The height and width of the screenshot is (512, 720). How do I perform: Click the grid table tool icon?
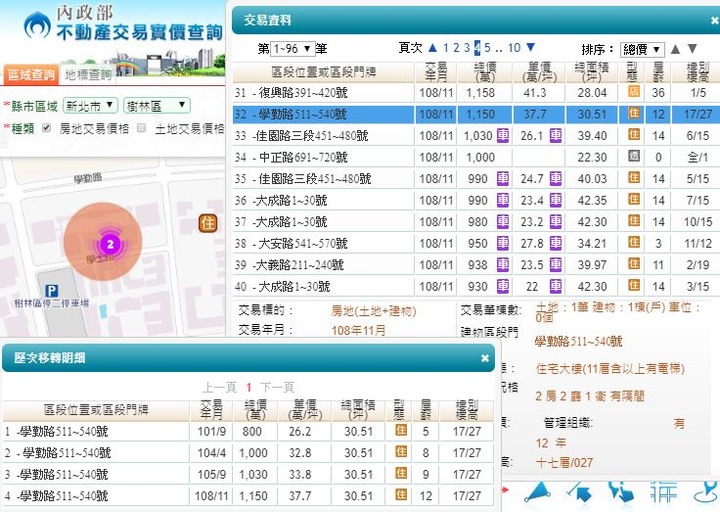coord(664,493)
